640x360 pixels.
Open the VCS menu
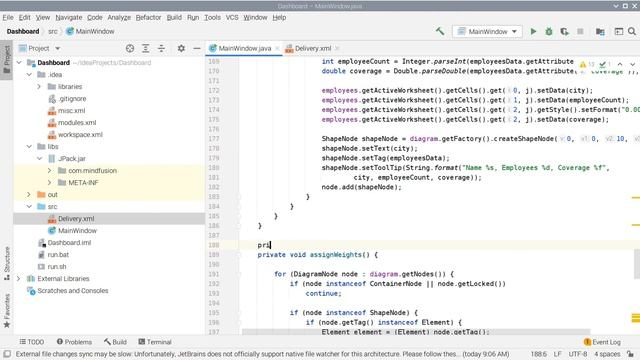click(x=232, y=17)
